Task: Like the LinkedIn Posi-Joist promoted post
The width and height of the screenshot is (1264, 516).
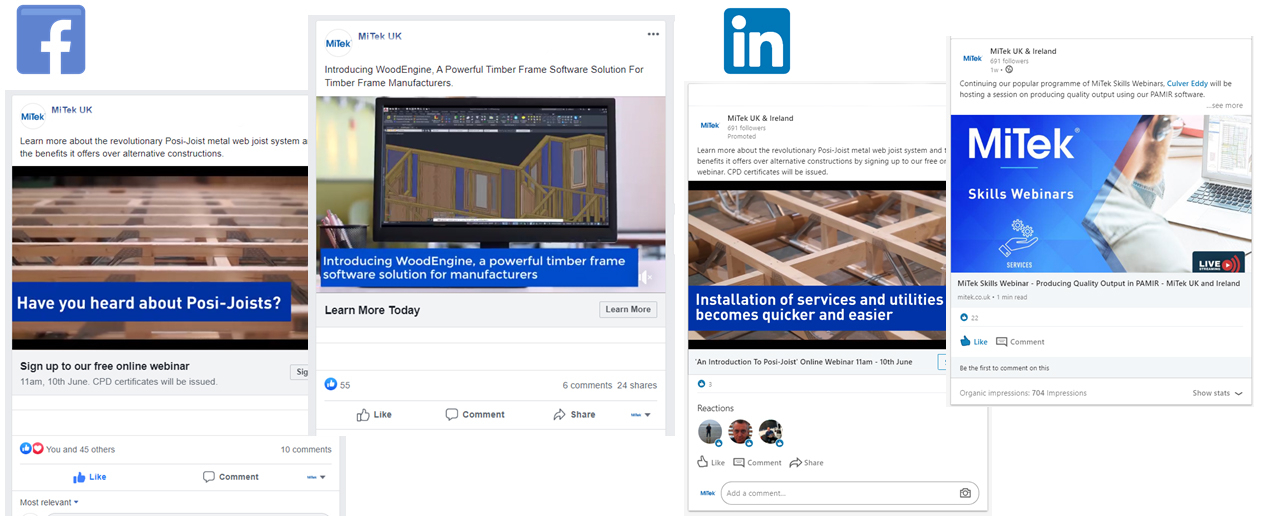Action: coord(711,462)
